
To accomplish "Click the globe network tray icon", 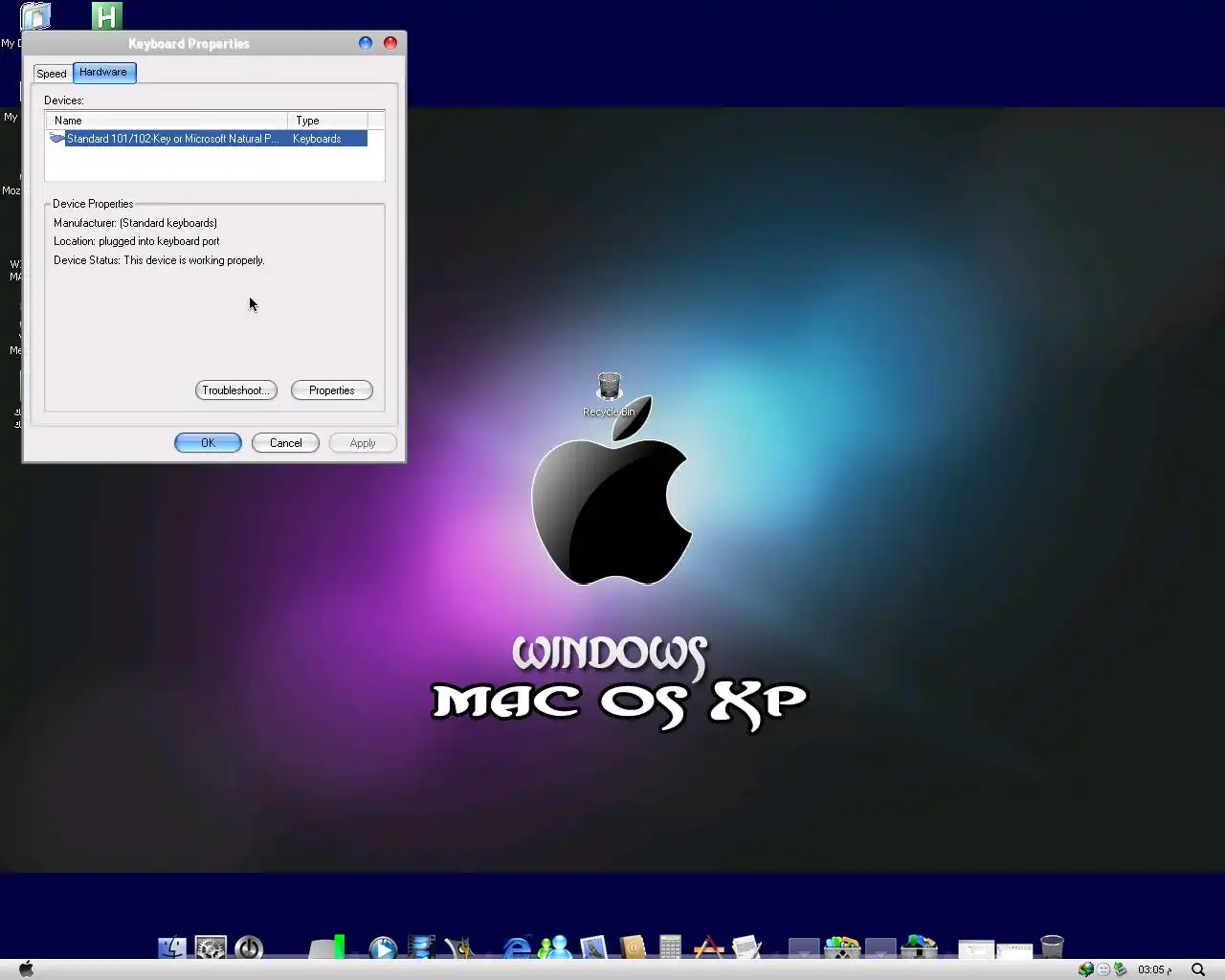I will tap(1086, 969).
